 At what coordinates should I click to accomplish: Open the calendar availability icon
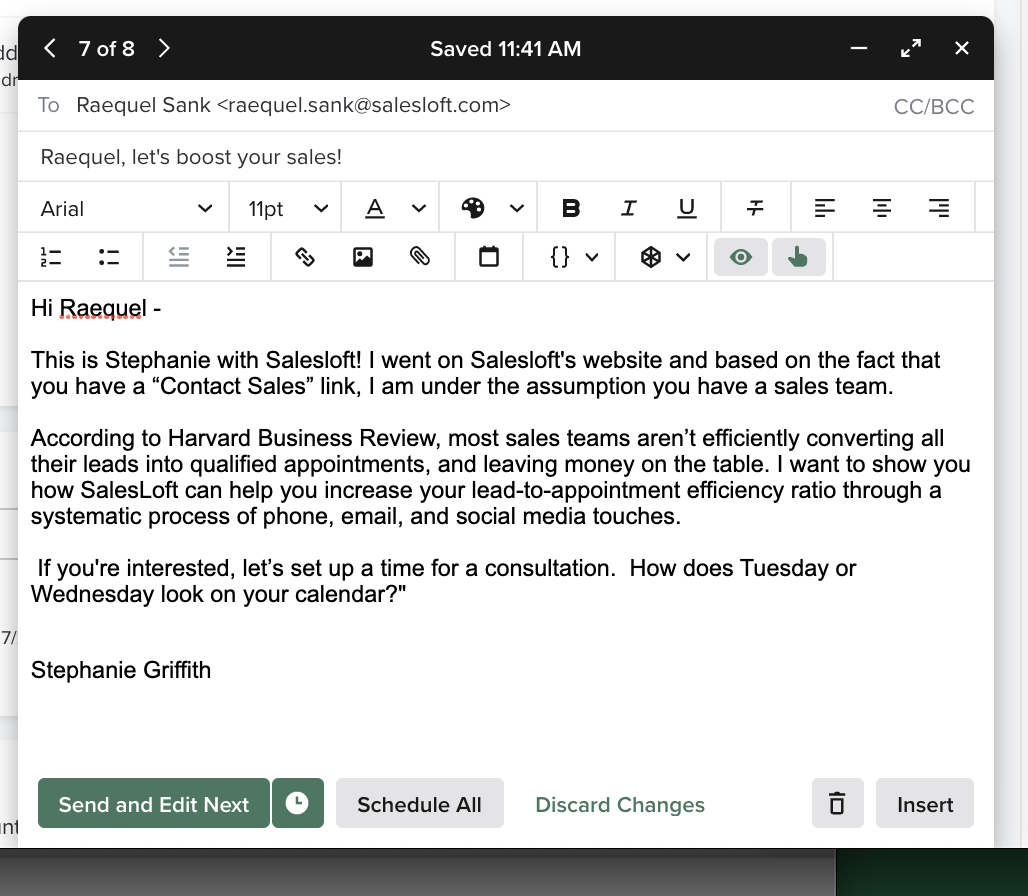tap(488, 257)
